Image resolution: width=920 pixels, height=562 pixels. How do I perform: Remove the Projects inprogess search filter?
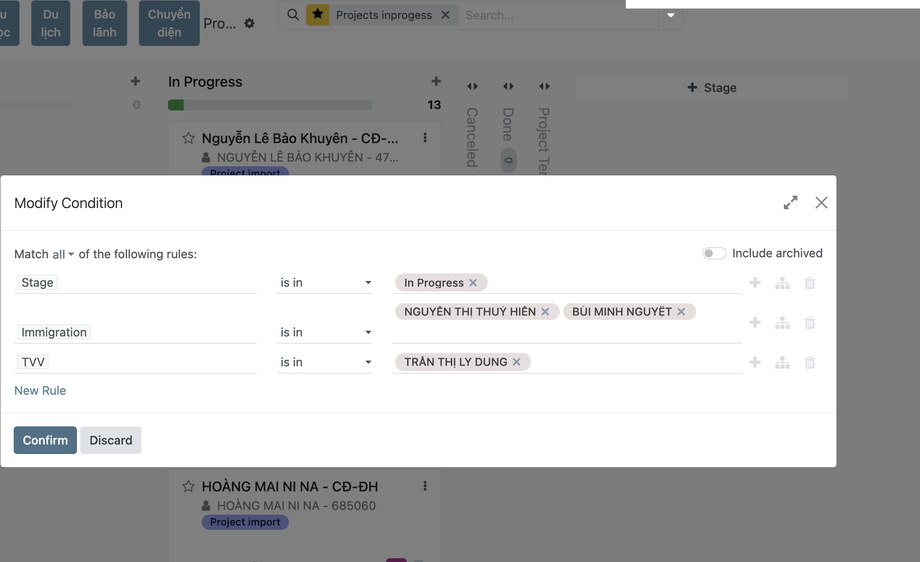(x=445, y=15)
